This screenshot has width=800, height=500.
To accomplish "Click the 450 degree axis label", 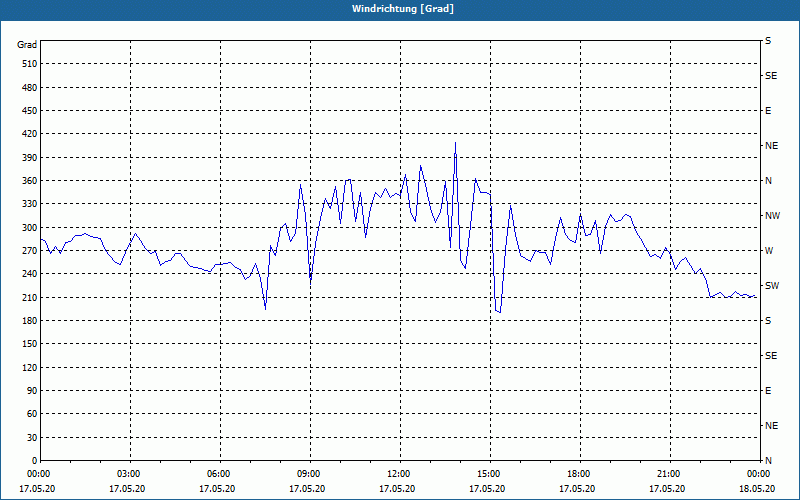I will pyautogui.click(x=30, y=111).
